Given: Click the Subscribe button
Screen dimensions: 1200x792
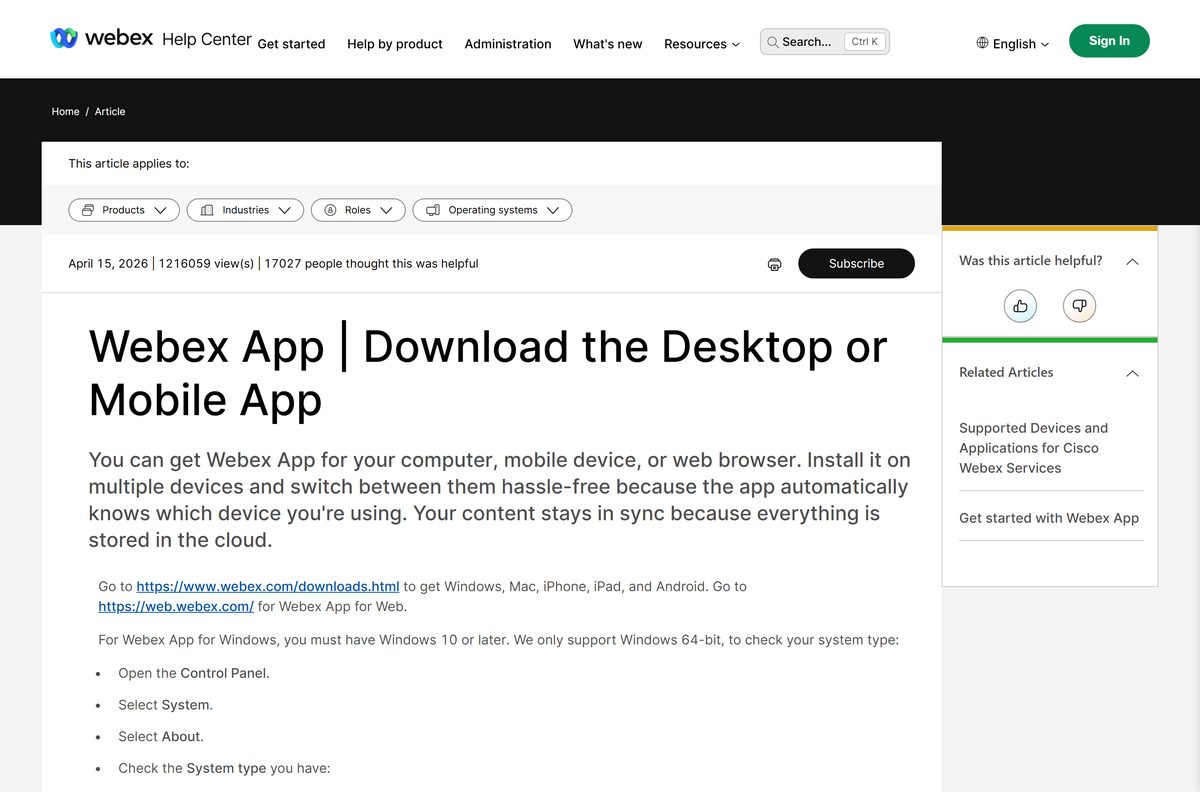Looking at the screenshot, I should point(856,263).
